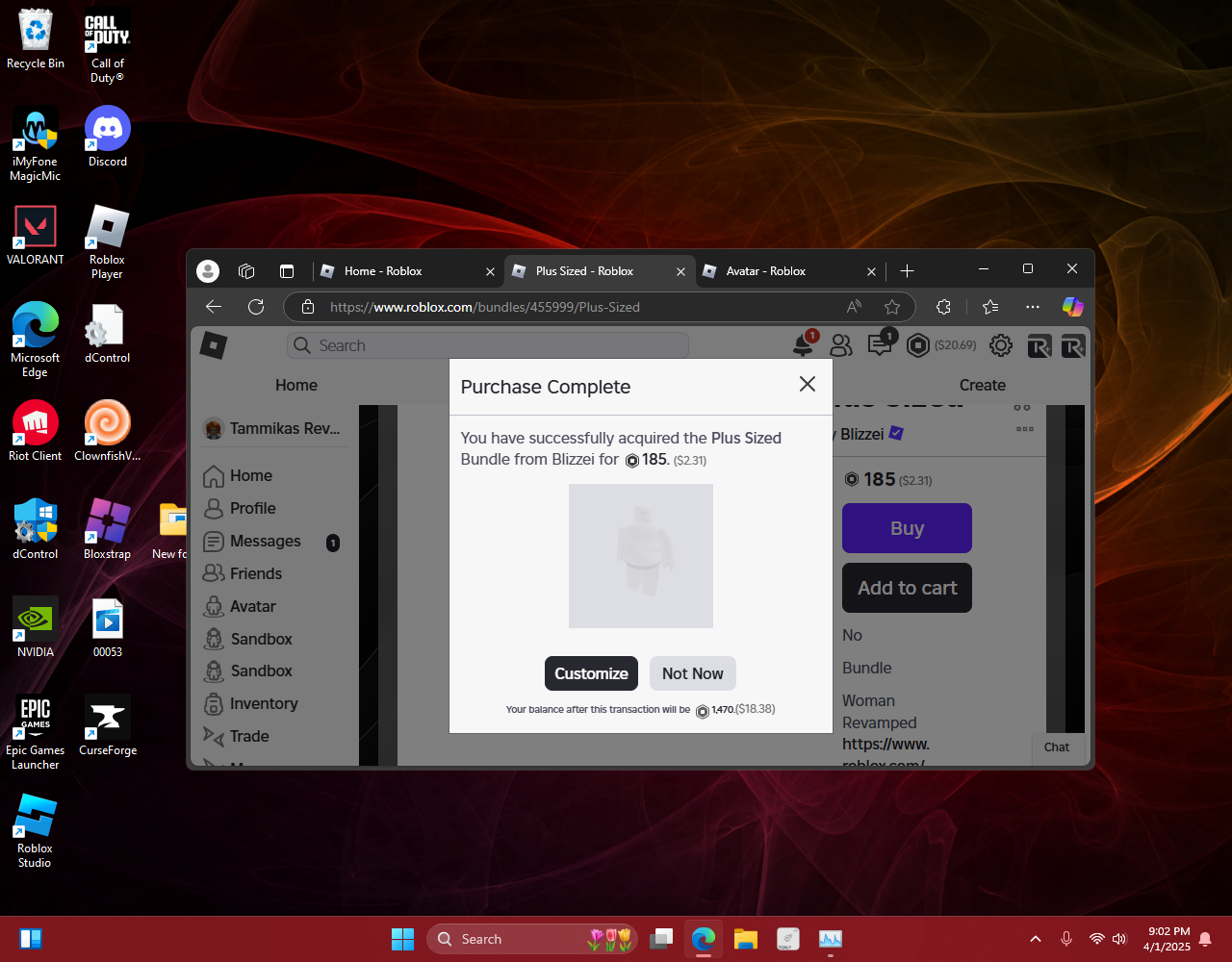Viewport: 1232px width, 962px height.
Task: Click the Roblox logo in site header
Action: click(213, 345)
